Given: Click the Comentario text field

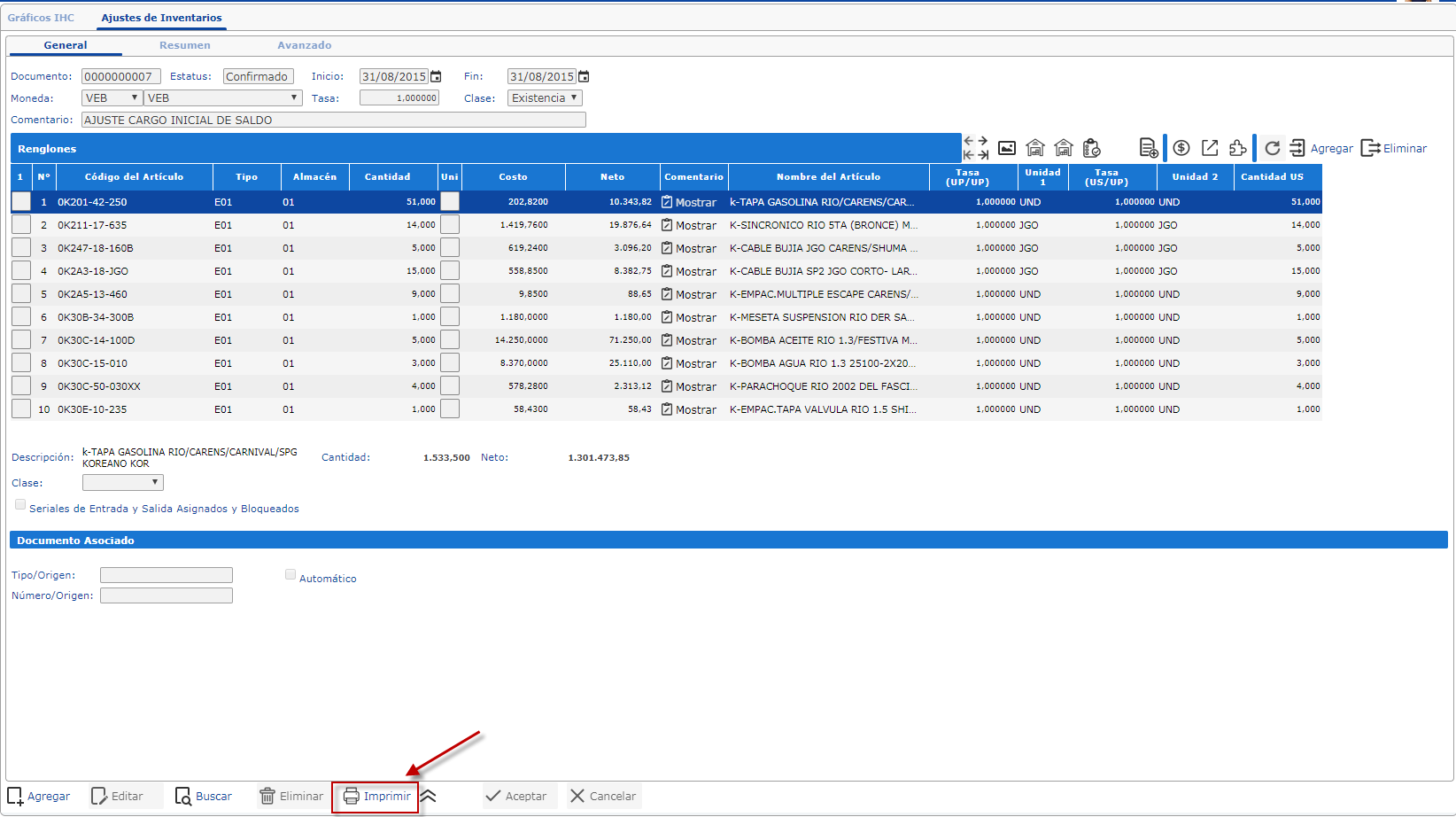Looking at the screenshot, I should coord(333,120).
